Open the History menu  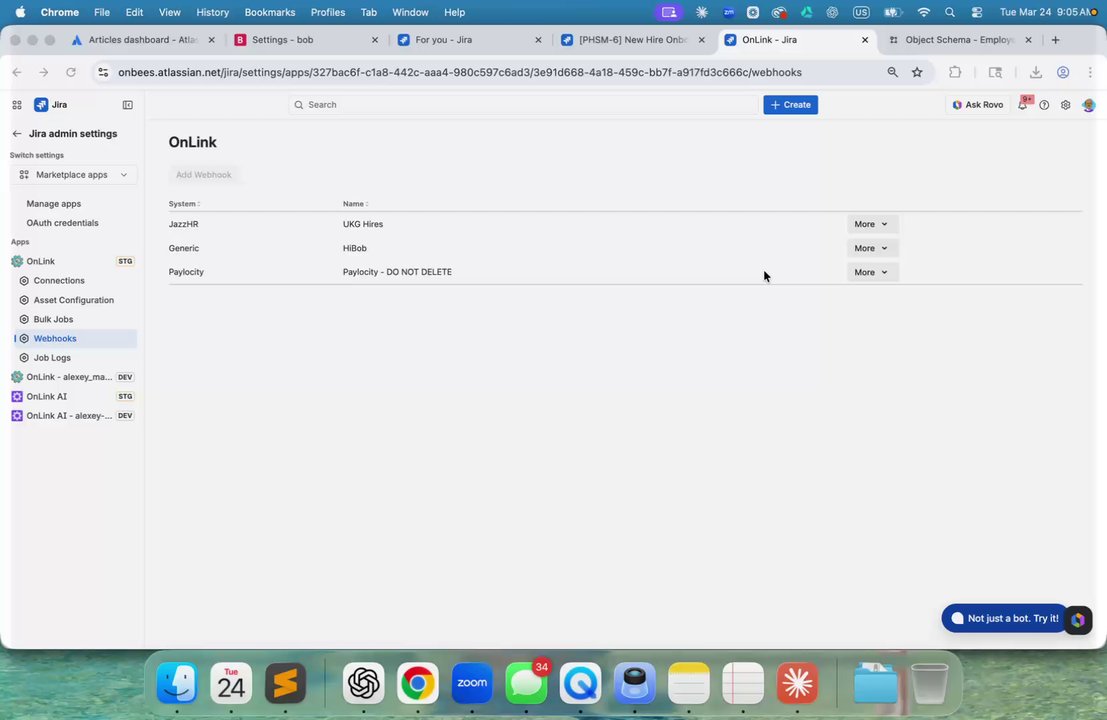click(x=213, y=12)
